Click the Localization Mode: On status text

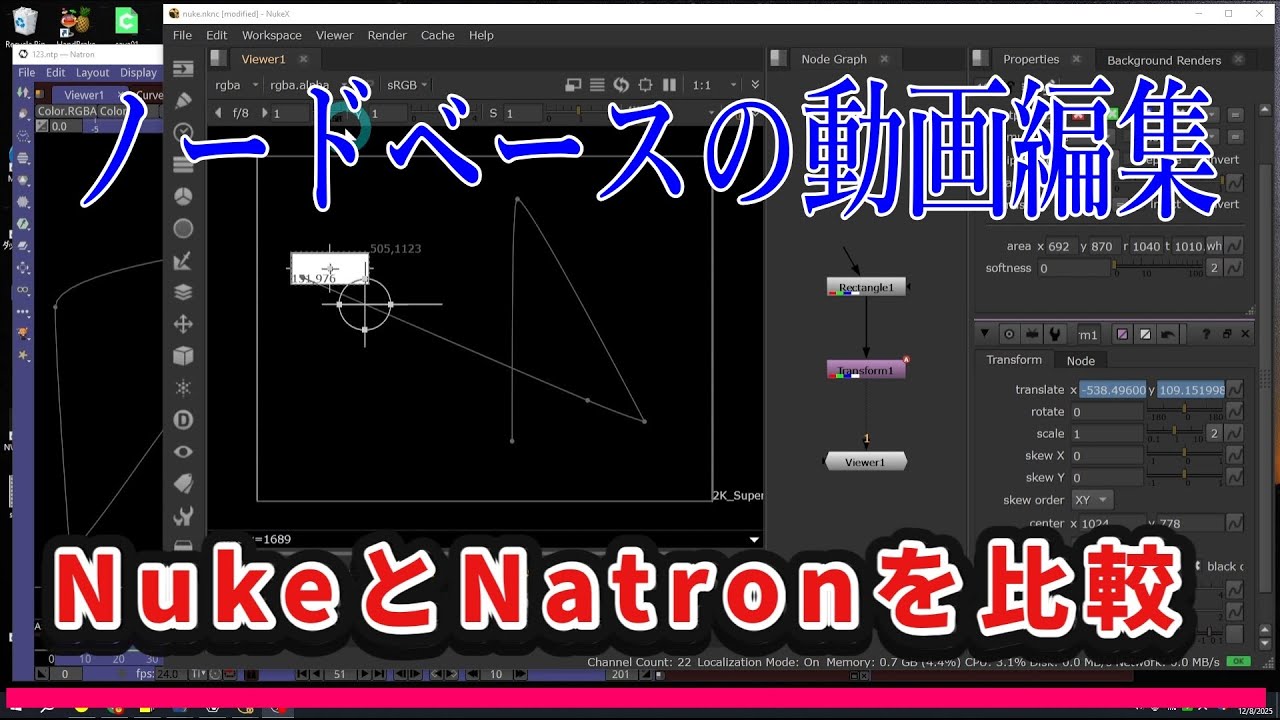coord(758,662)
